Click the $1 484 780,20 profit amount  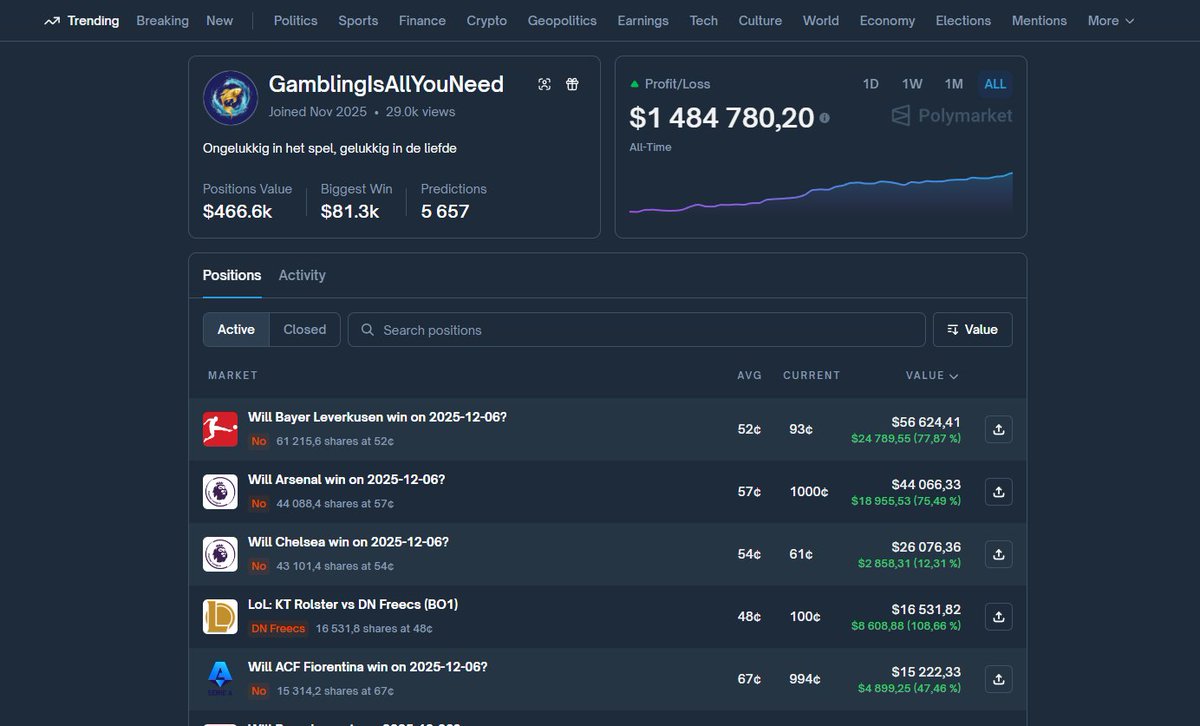click(722, 118)
